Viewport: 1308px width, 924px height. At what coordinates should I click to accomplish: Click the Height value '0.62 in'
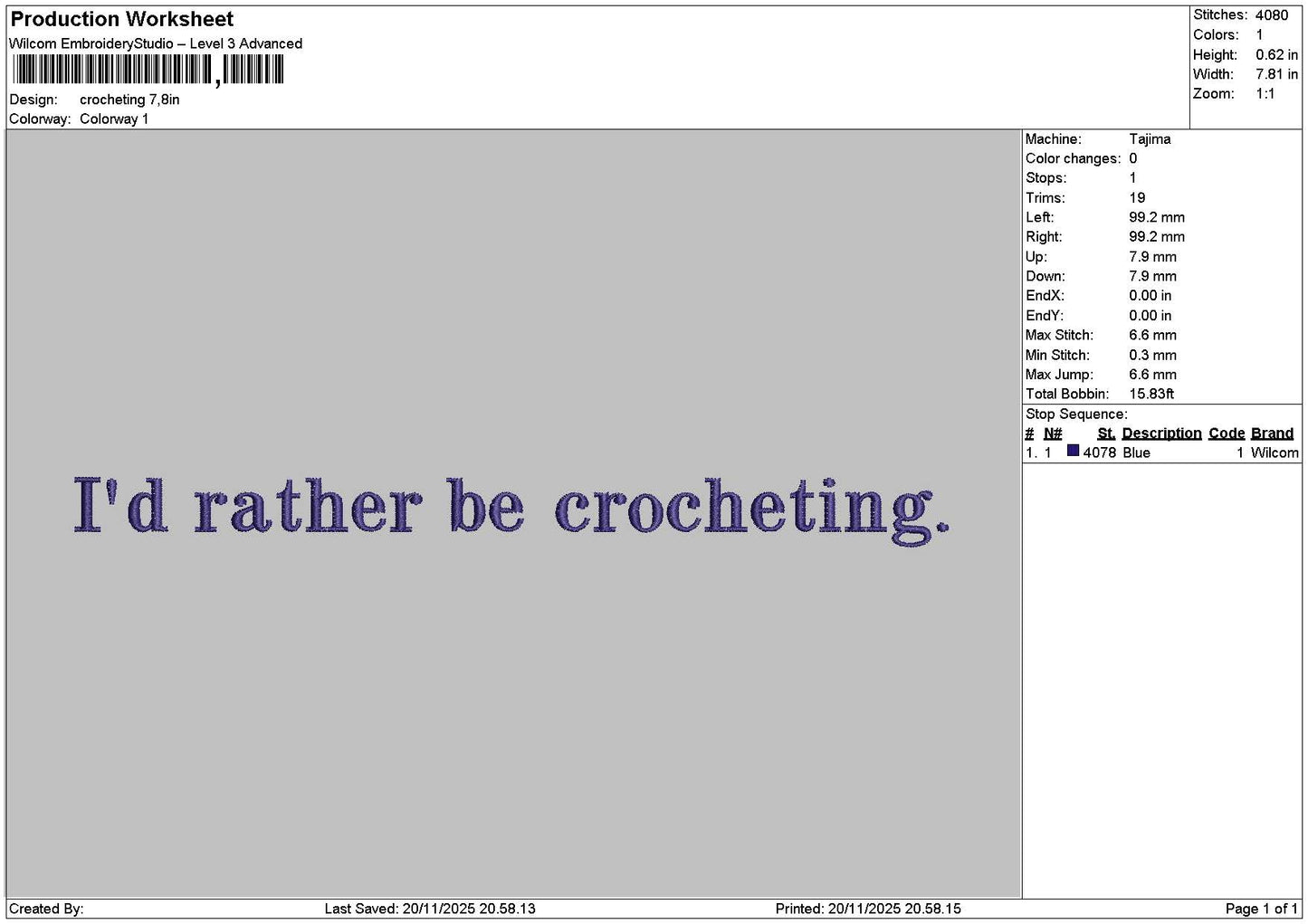pos(1276,54)
